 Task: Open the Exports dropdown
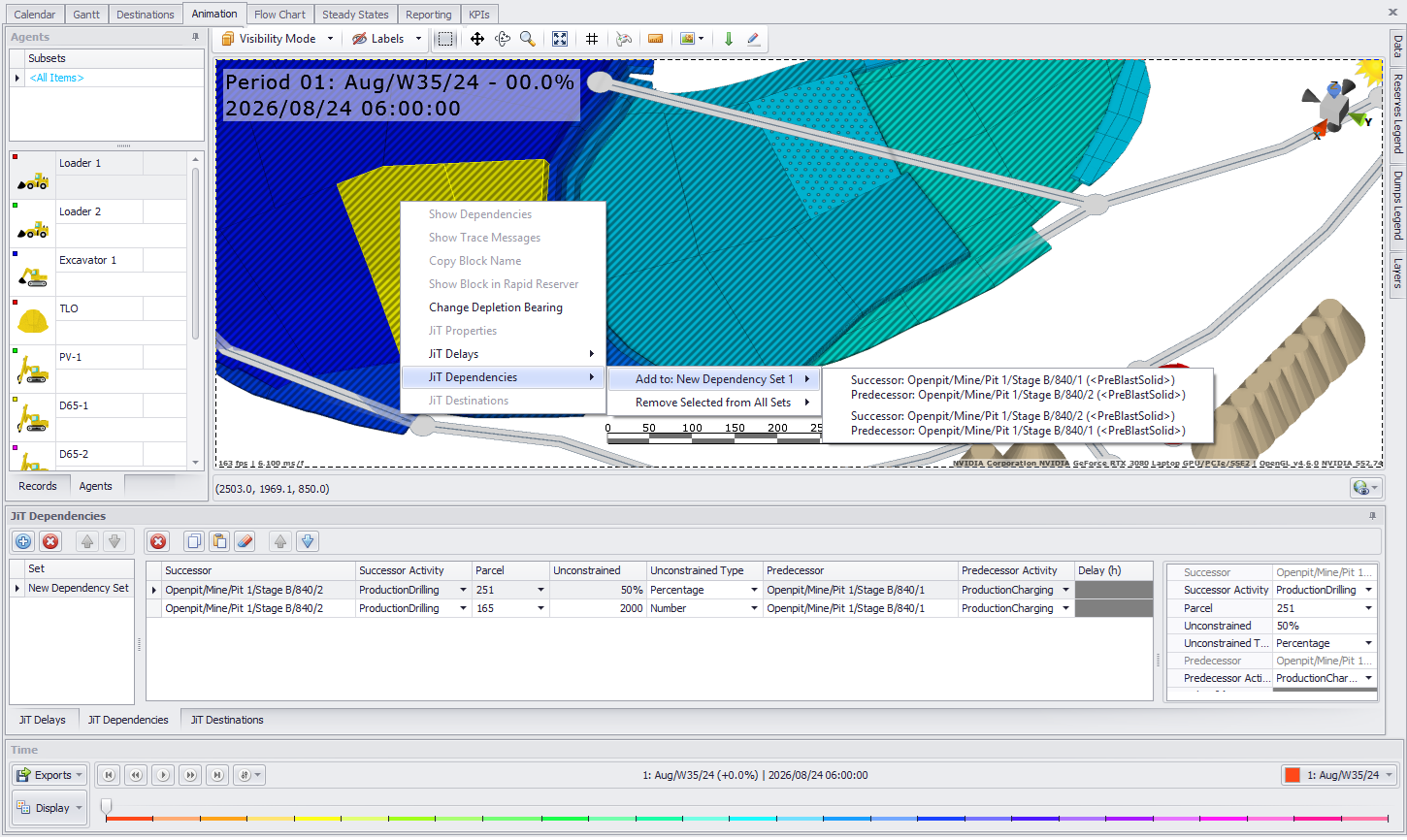50,775
